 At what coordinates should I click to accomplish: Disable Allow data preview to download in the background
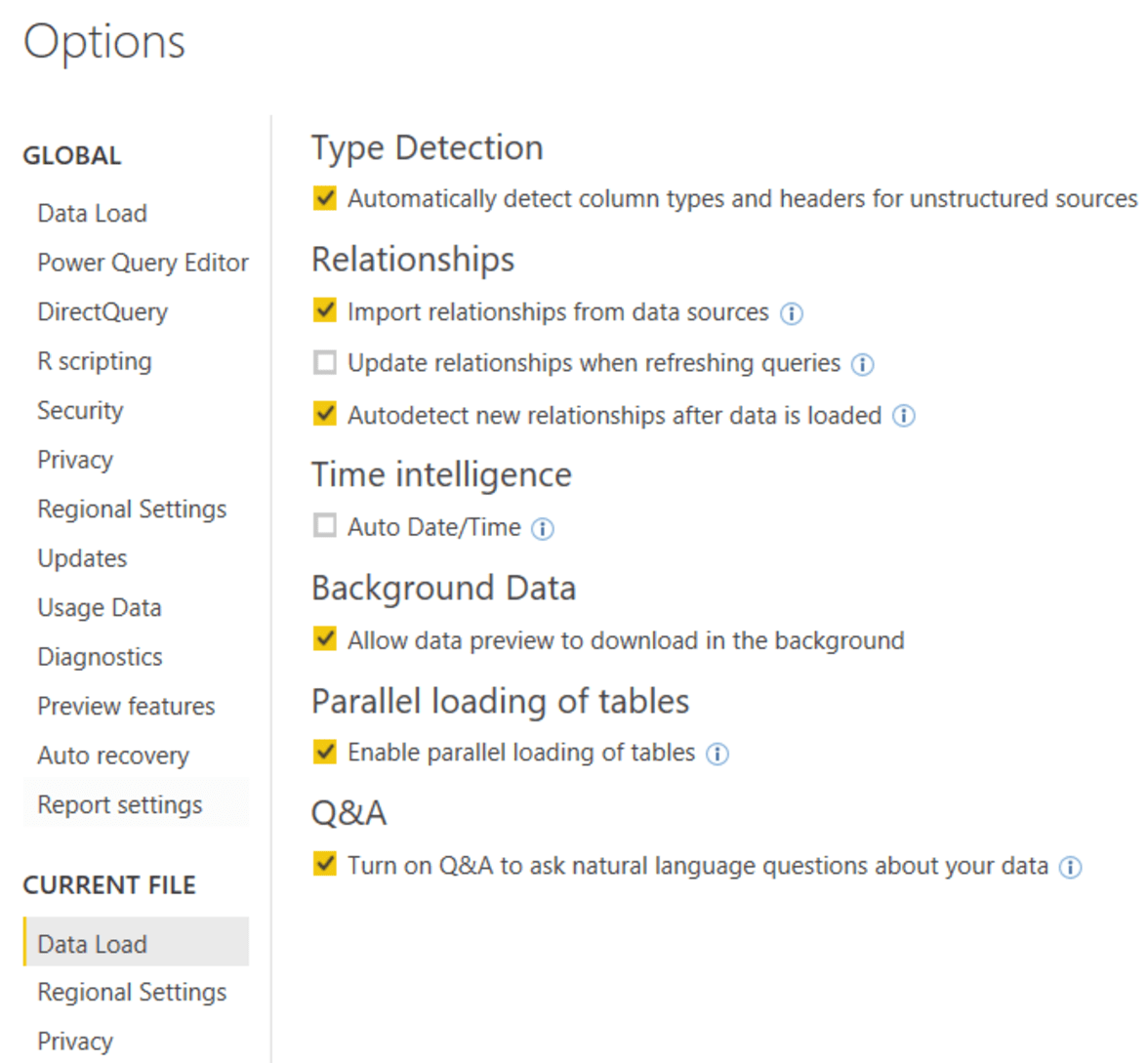point(323,639)
